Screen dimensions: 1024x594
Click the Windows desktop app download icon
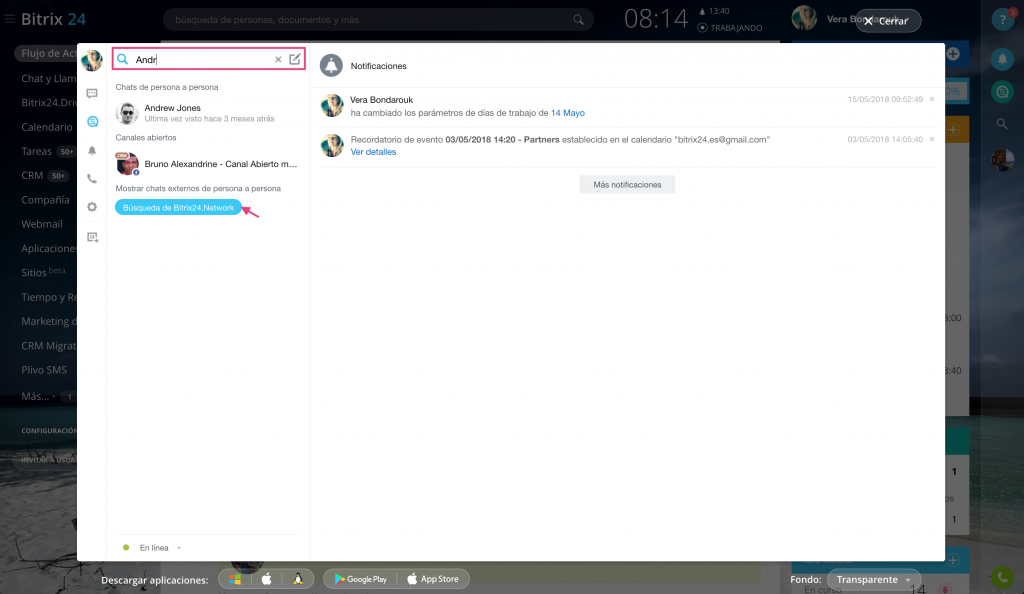pos(235,579)
